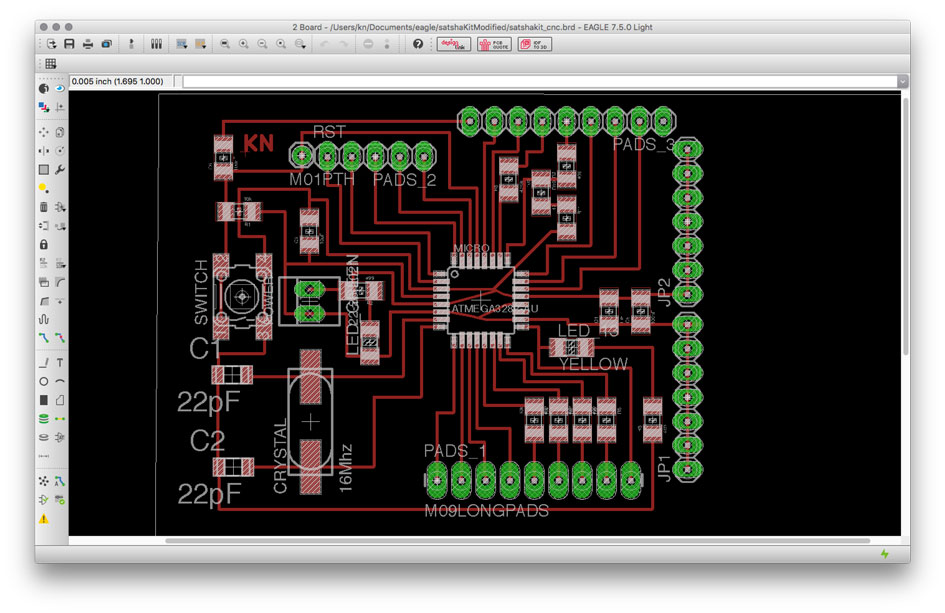Click the horizontal scrollbar below the board
Screen dimensions: 945x613
[518, 541]
